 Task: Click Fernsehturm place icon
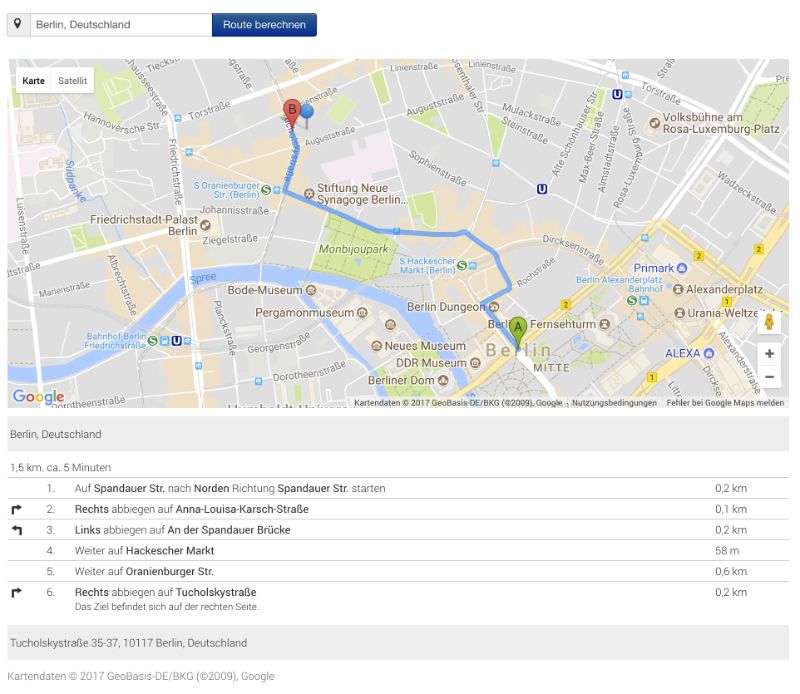point(605,324)
